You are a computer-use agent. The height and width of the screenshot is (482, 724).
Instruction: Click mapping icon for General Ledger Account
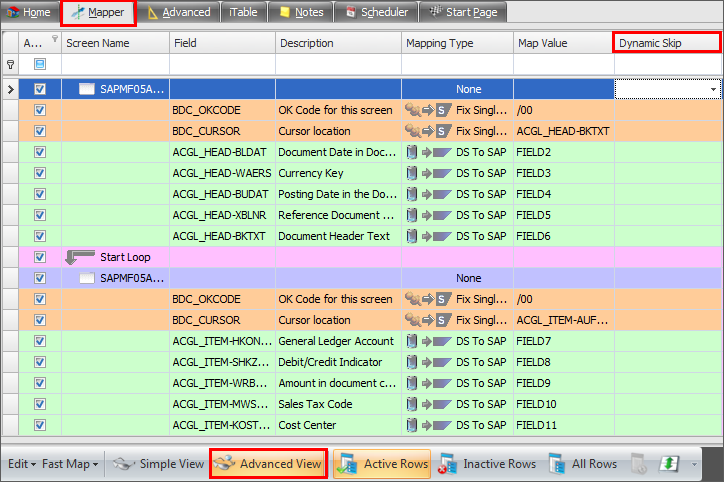pyautogui.click(x=428, y=341)
